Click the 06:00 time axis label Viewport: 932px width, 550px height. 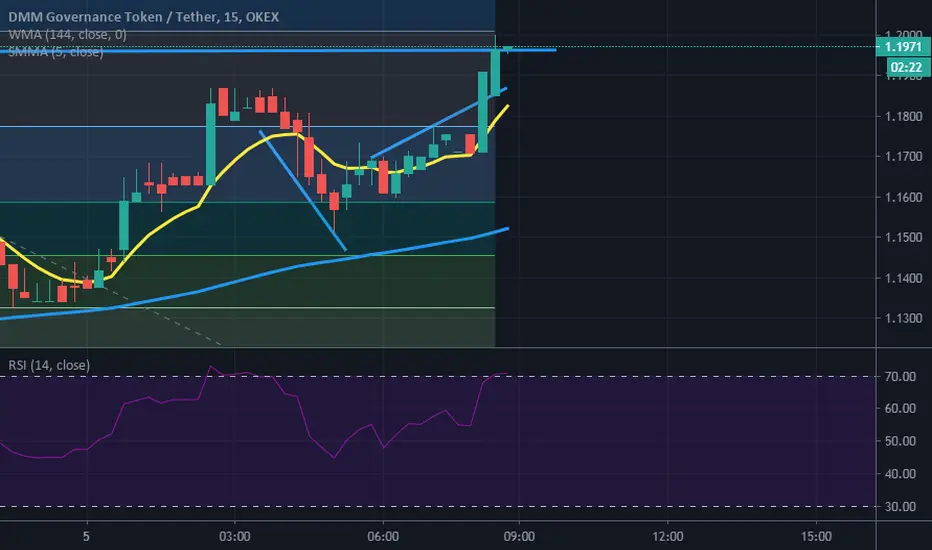[x=383, y=537]
